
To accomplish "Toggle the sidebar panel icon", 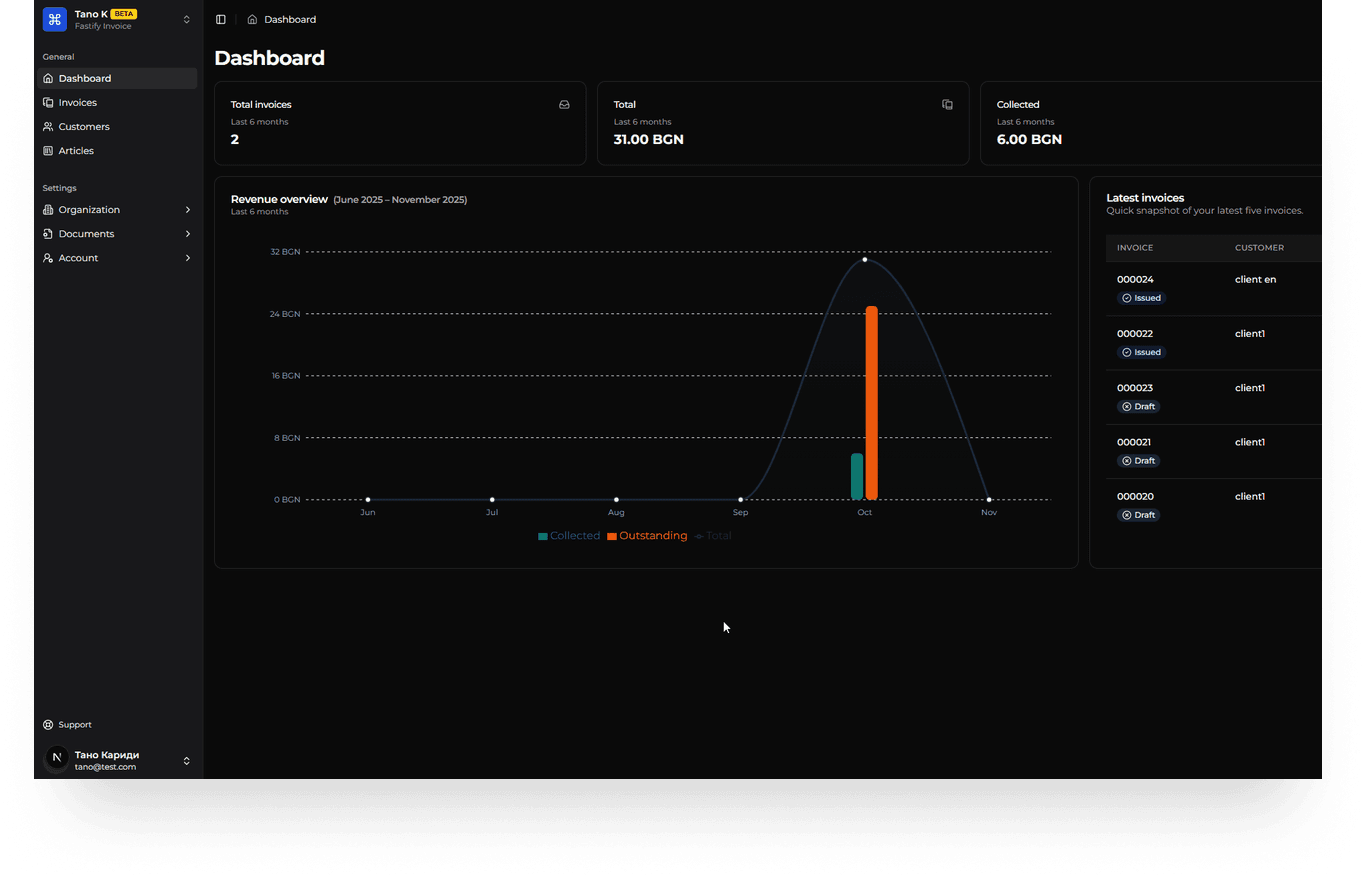I will (x=221, y=19).
